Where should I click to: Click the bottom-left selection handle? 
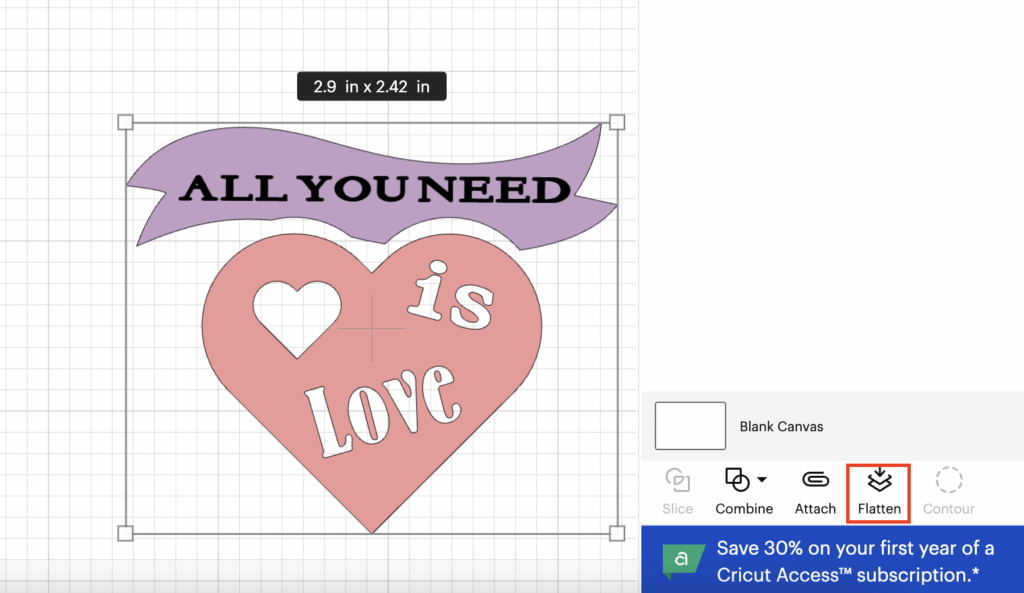125,533
